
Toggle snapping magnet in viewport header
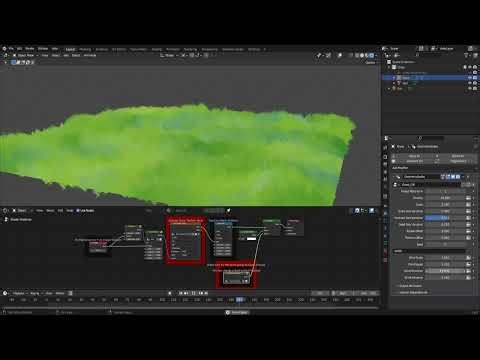[193, 55]
